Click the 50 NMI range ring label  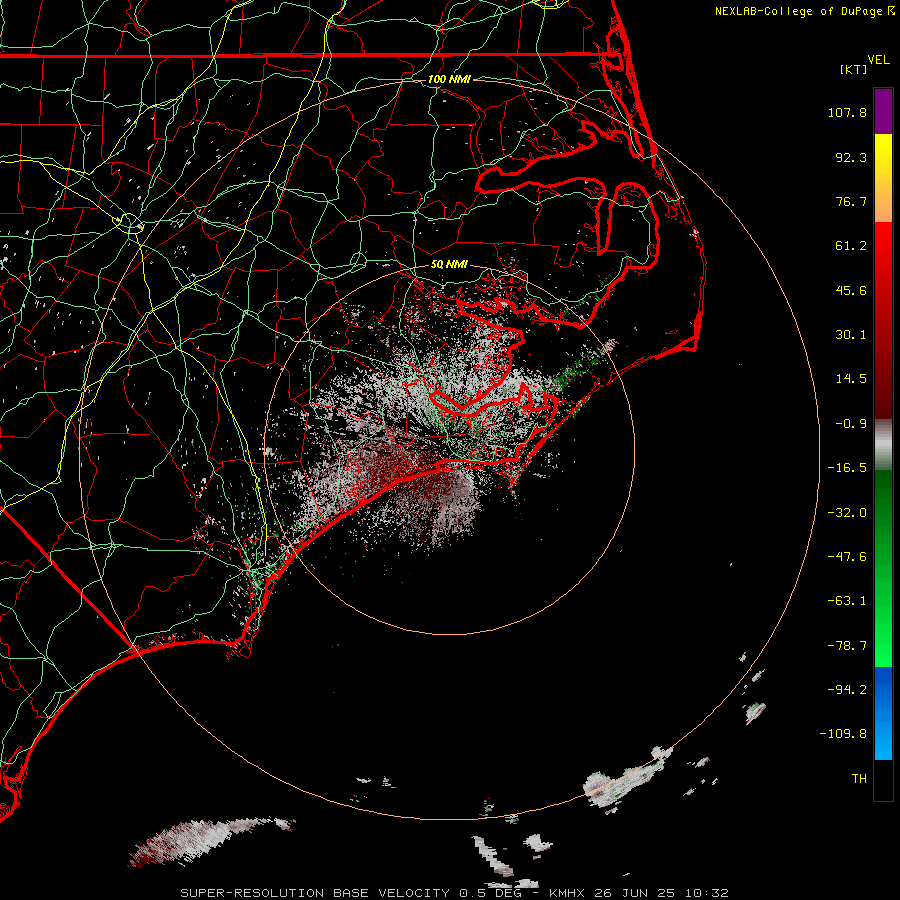point(449,265)
